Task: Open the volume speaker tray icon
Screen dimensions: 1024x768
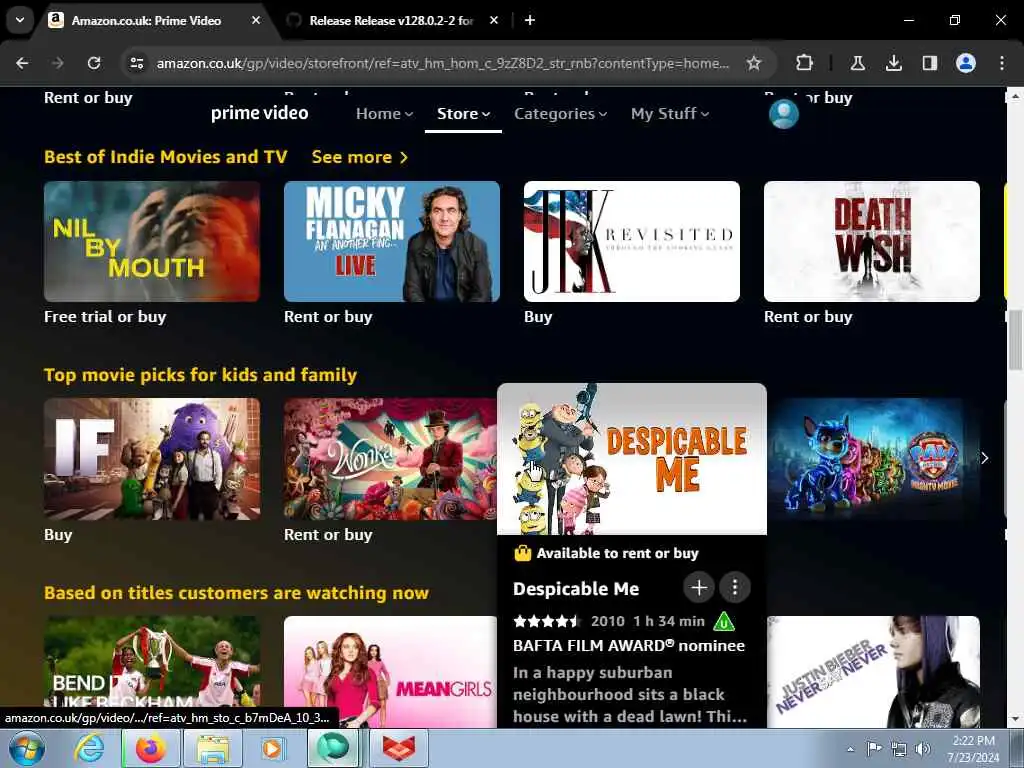Action: (x=923, y=749)
